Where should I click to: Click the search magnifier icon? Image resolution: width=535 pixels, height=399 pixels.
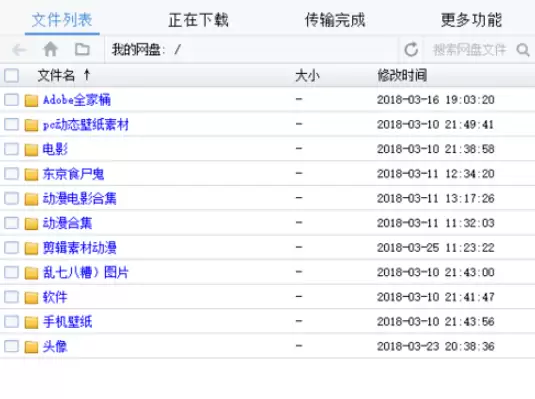(523, 50)
